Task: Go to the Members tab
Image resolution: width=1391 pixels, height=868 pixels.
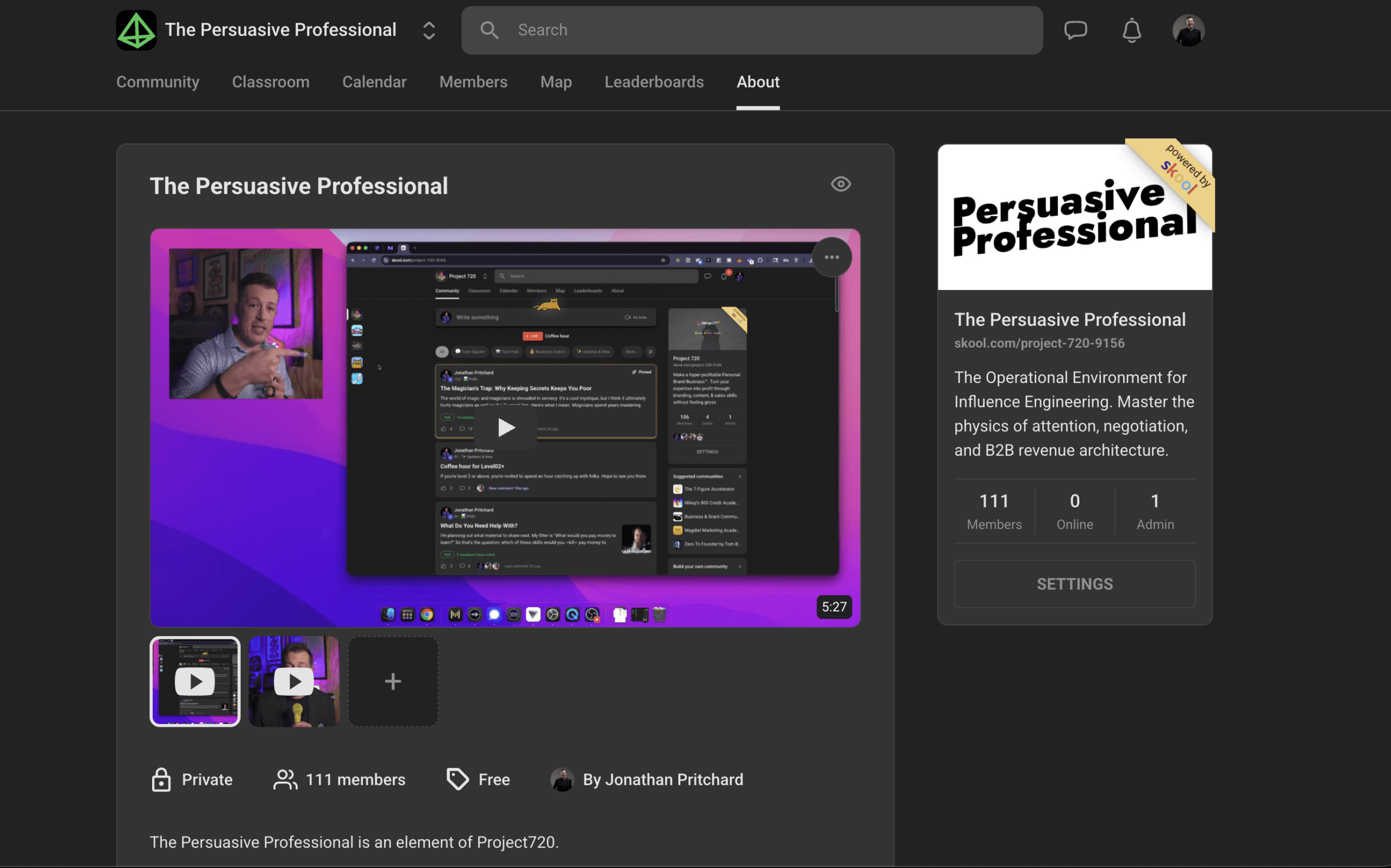Action: [473, 82]
